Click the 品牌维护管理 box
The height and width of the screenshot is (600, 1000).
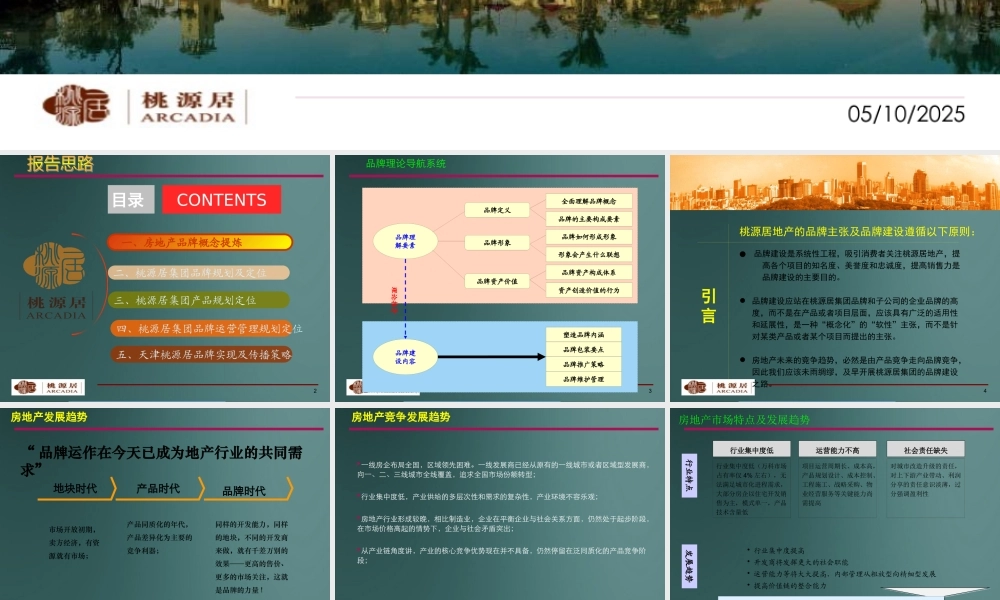pos(584,379)
